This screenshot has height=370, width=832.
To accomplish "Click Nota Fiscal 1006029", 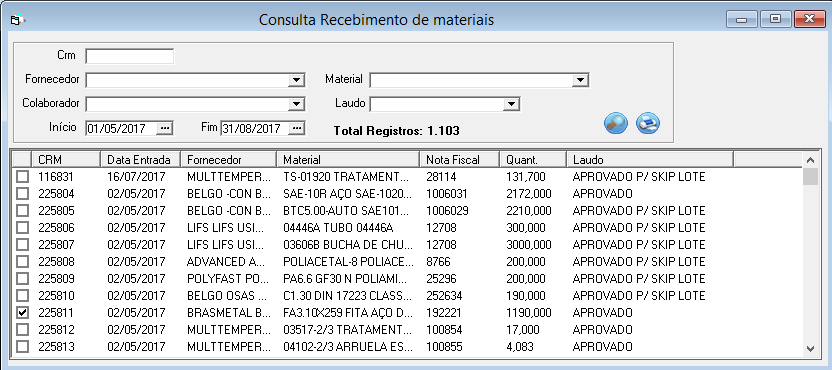I will point(447,211).
